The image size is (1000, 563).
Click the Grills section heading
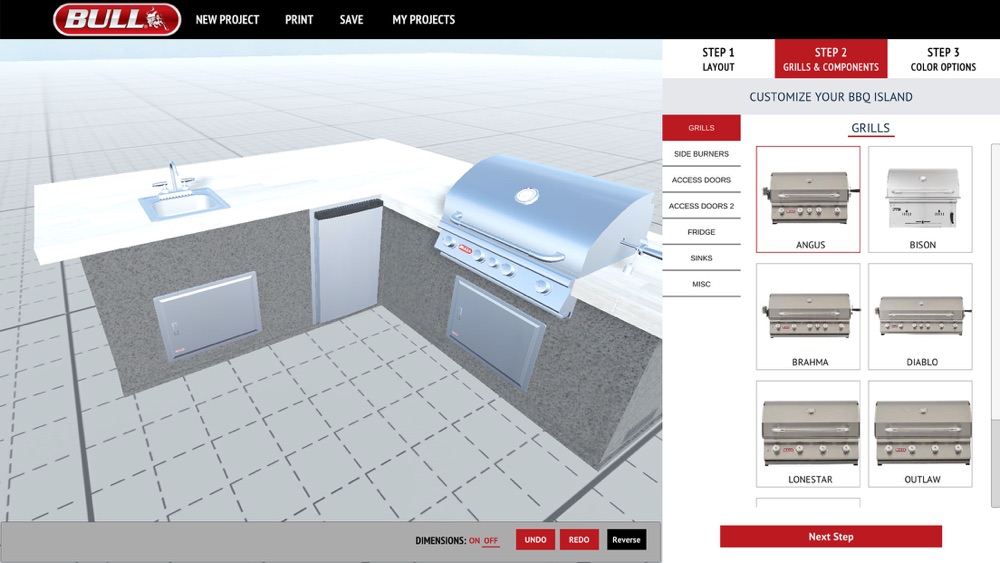(x=871, y=128)
